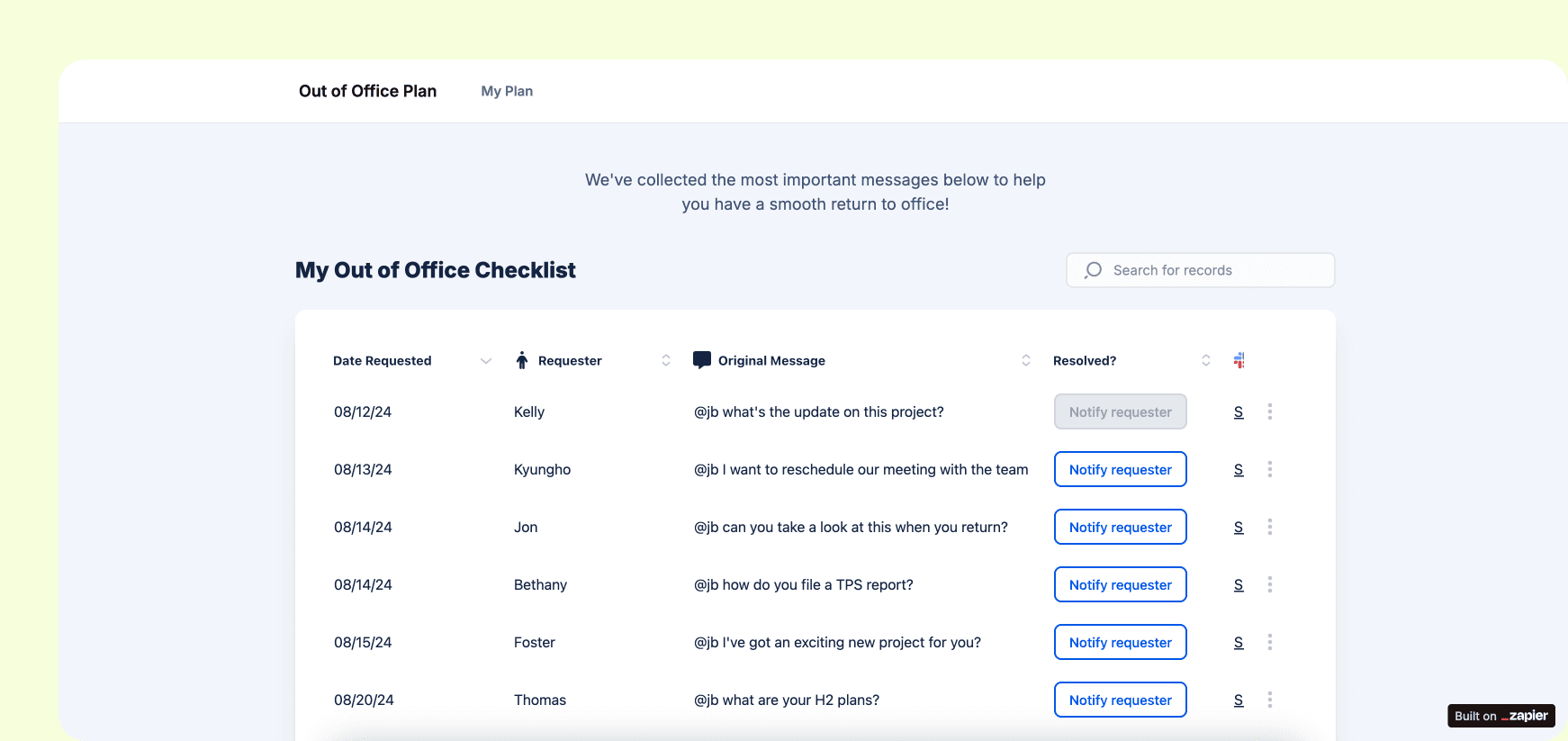Open the Out of Office Plan home
This screenshot has height=741, width=1568.
[x=367, y=91]
